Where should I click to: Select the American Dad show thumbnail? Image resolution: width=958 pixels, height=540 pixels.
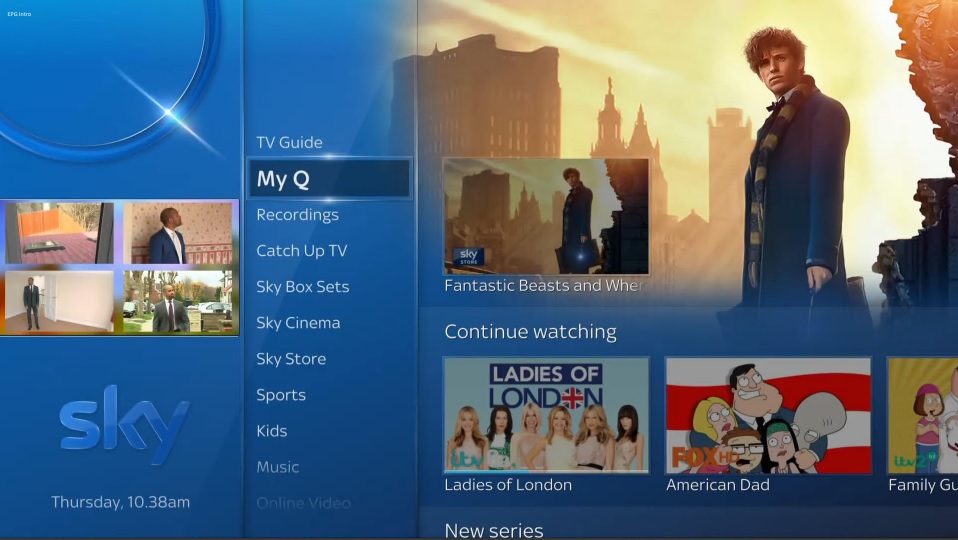pyautogui.click(x=768, y=415)
